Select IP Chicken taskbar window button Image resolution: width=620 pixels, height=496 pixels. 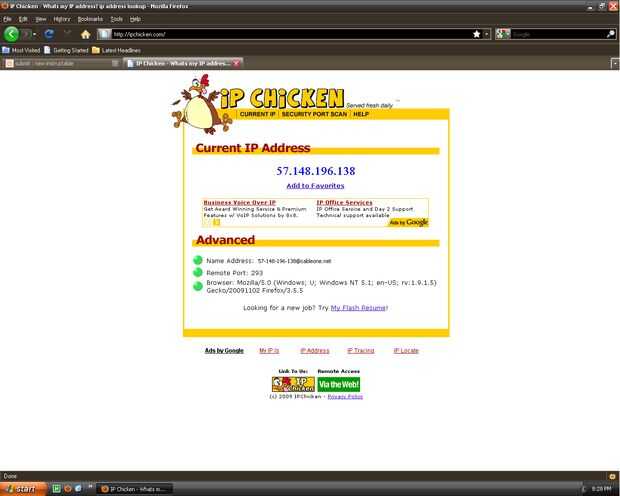click(x=135, y=489)
